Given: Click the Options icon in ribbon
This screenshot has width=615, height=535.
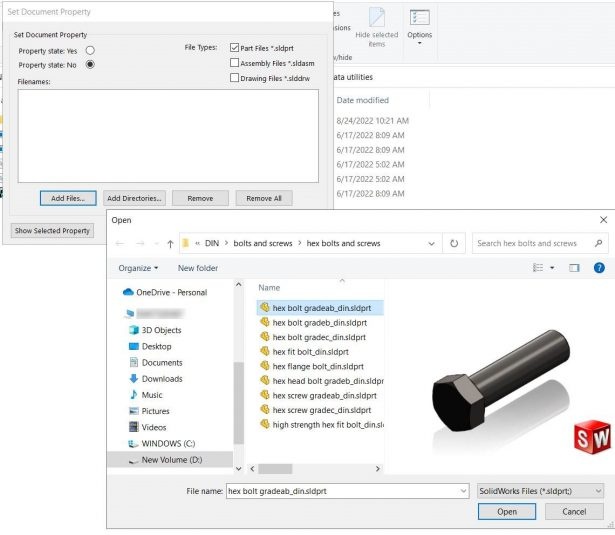Looking at the screenshot, I should 420,22.
